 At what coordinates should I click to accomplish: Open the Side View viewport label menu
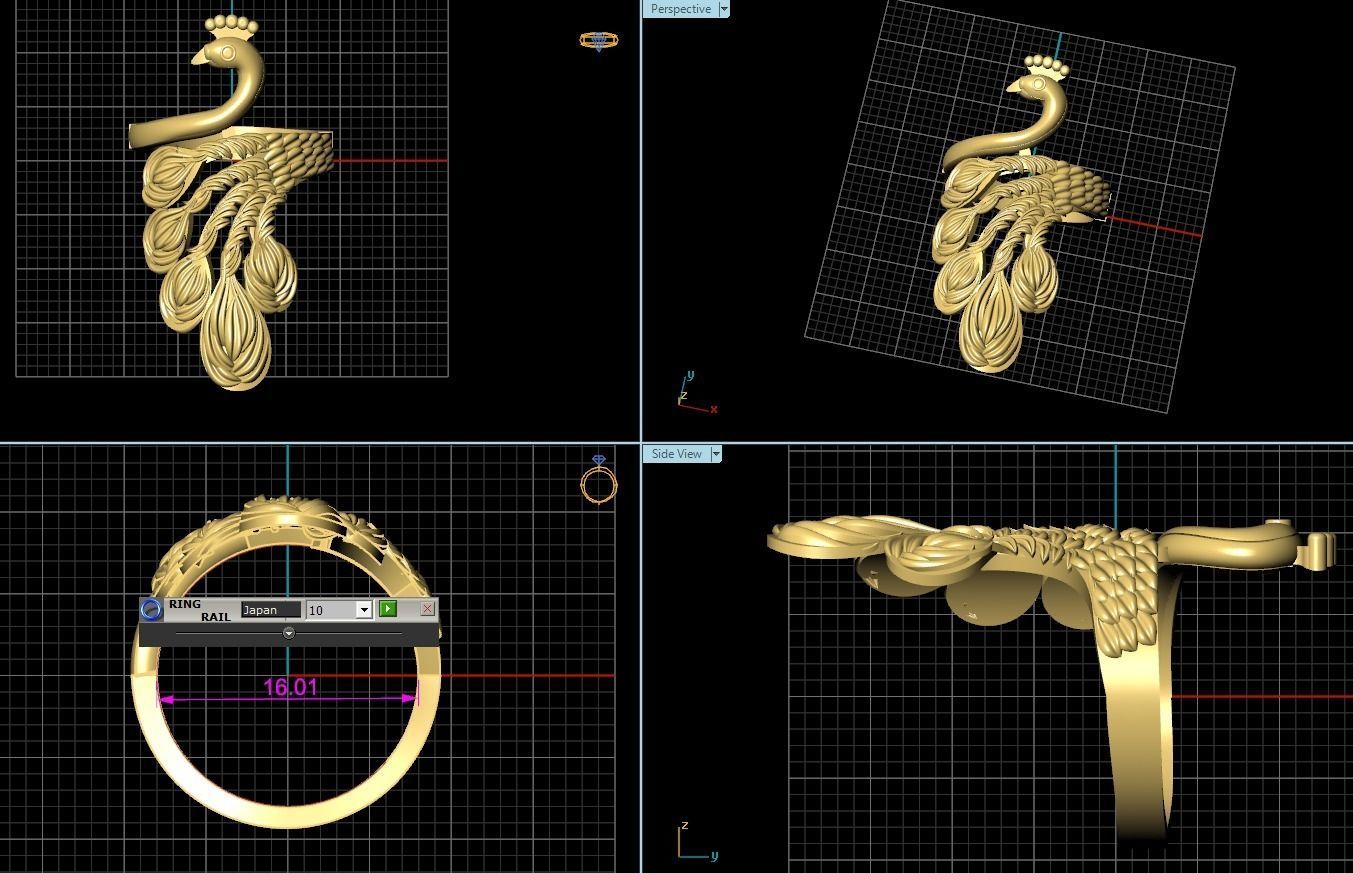point(677,454)
